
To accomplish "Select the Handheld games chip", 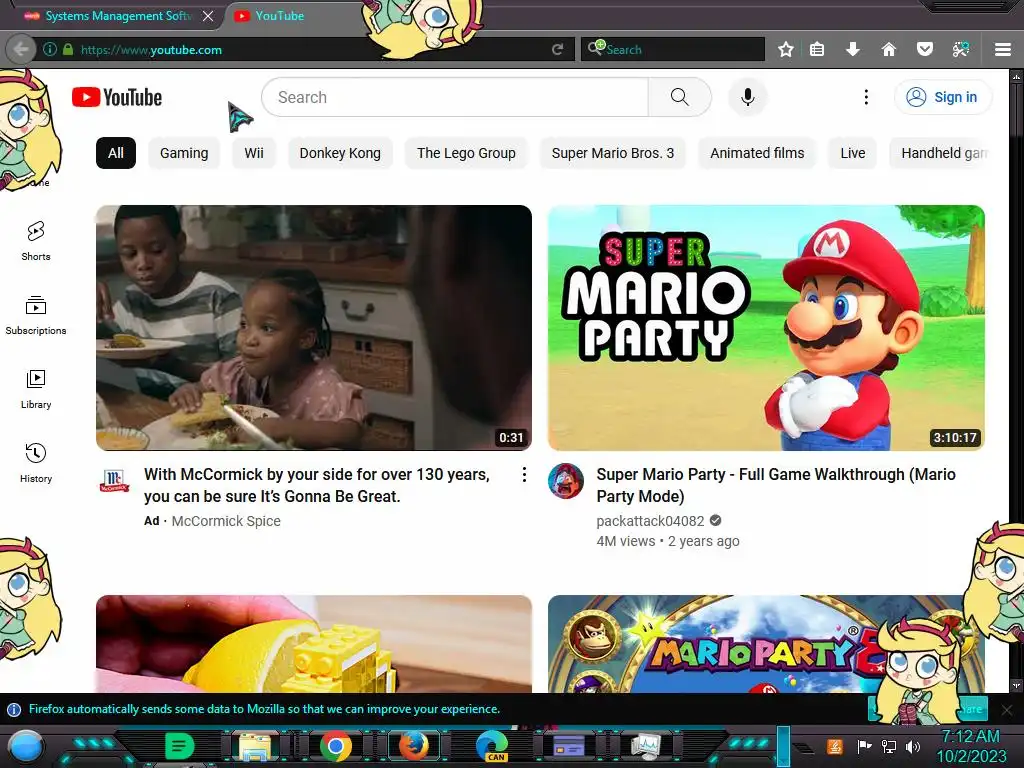I will pos(941,153).
